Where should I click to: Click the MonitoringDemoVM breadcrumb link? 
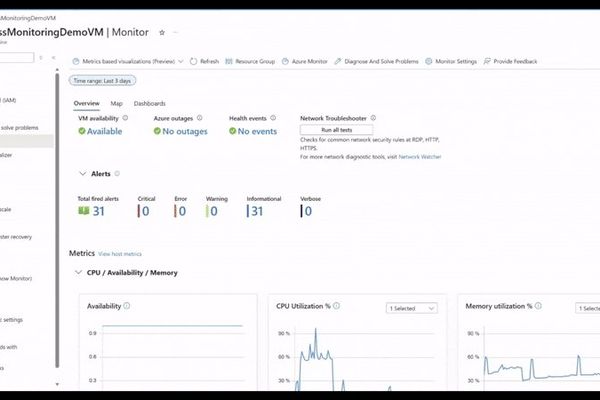(28, 18)
